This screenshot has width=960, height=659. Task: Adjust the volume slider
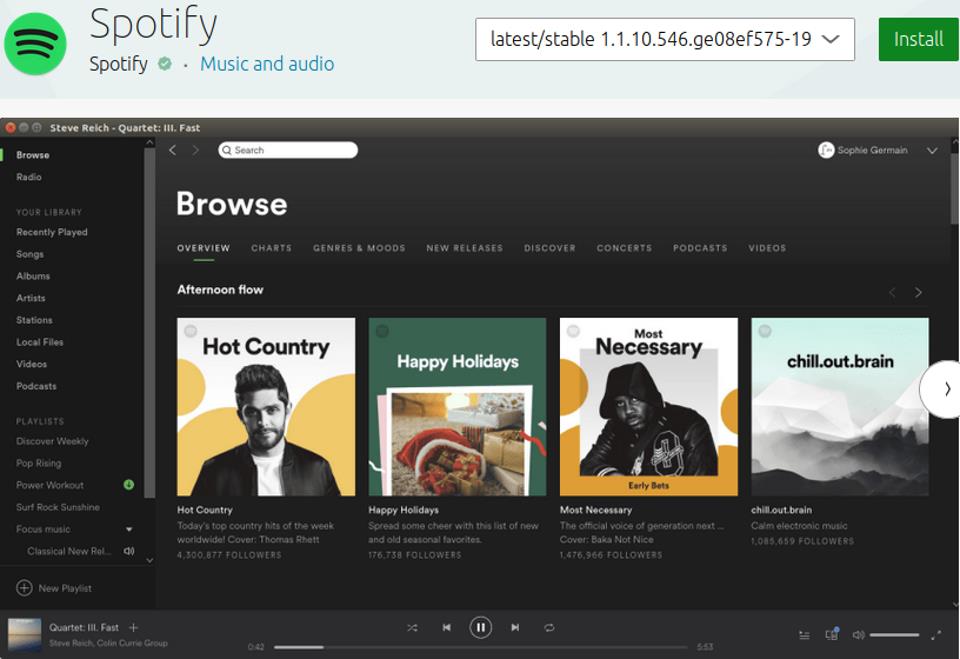point(894,635)
